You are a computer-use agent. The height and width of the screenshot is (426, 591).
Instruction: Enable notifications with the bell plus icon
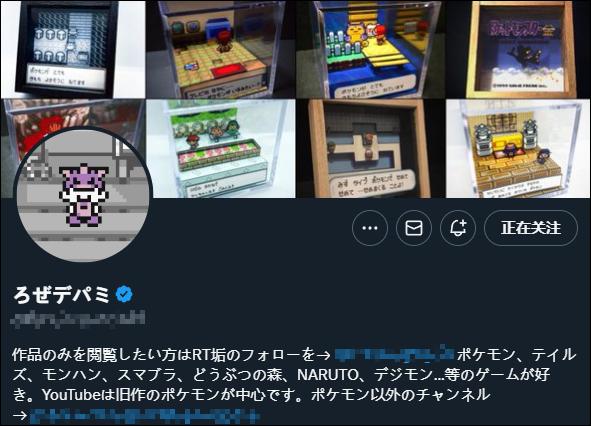pos(458,228)
